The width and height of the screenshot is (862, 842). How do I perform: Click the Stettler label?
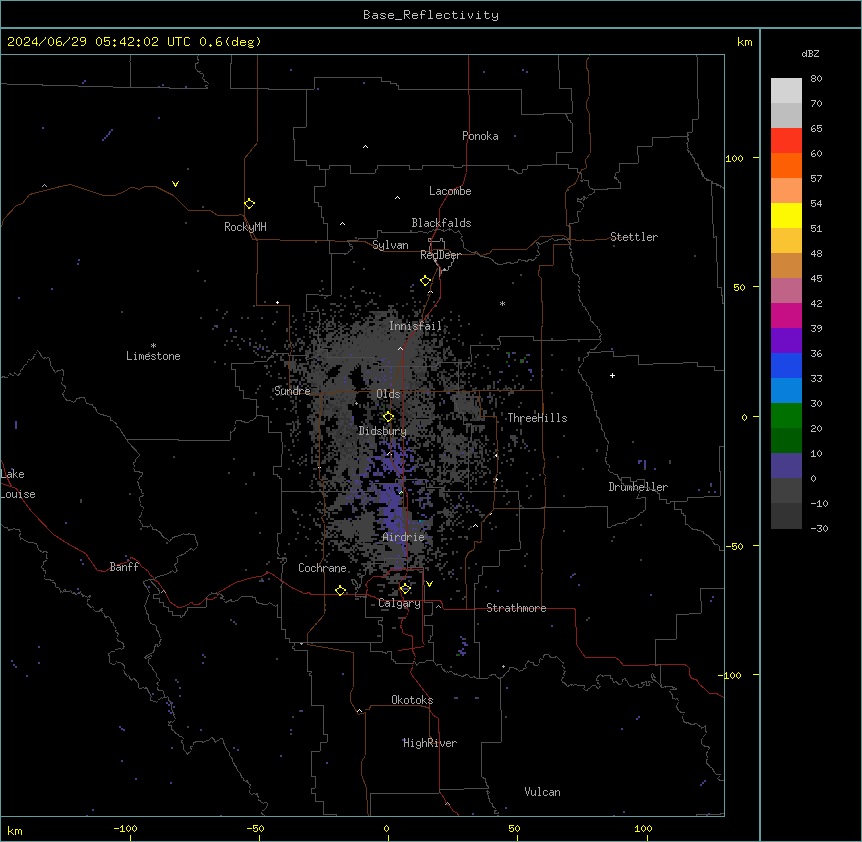tap(634, 237)
